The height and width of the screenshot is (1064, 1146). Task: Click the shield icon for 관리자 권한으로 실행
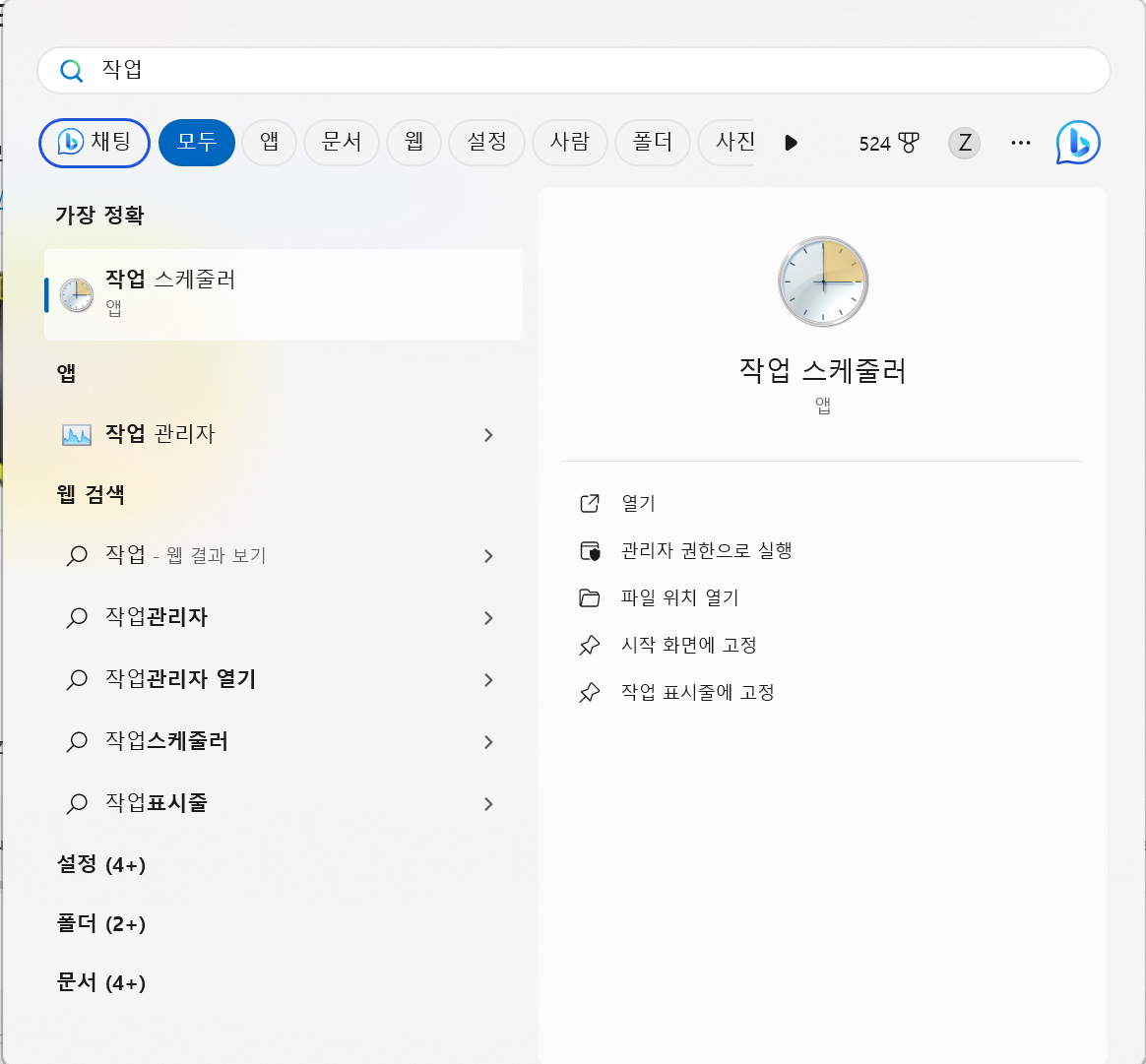[x=589, y=551]
